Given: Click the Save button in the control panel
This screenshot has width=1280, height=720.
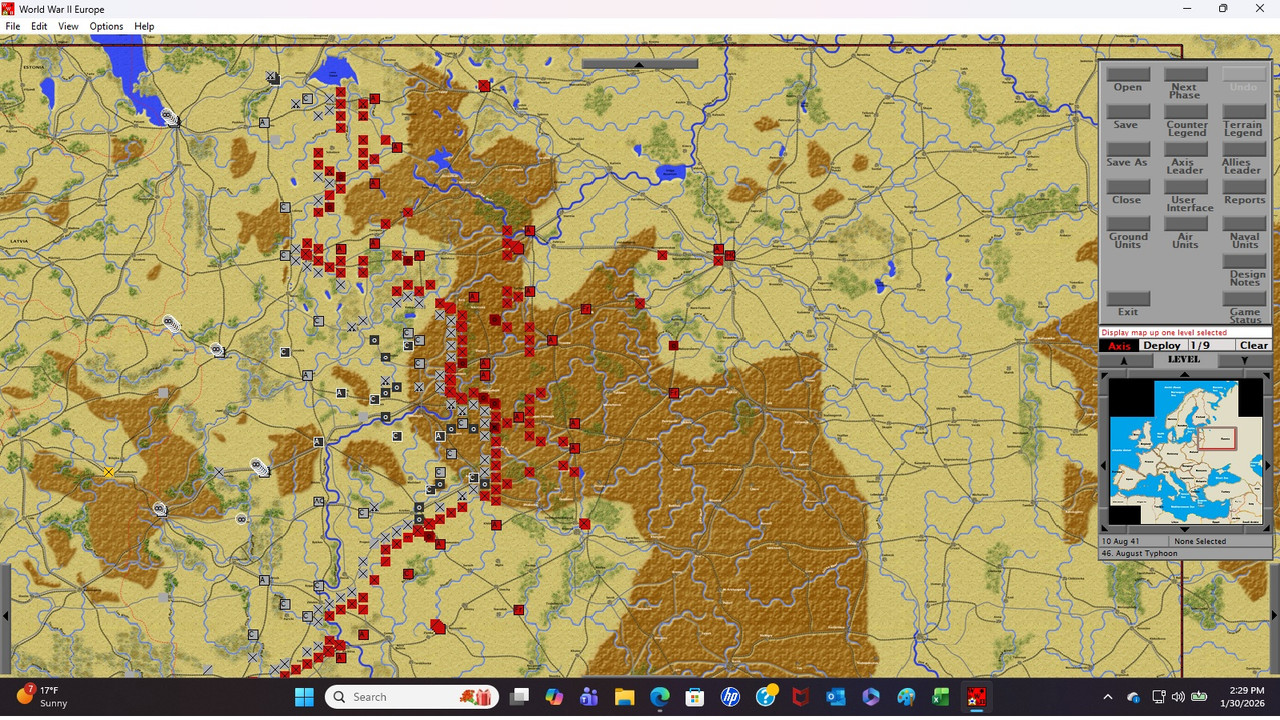Looking at the screenshot, I should pyautogui.click(x=1128, y=111).
